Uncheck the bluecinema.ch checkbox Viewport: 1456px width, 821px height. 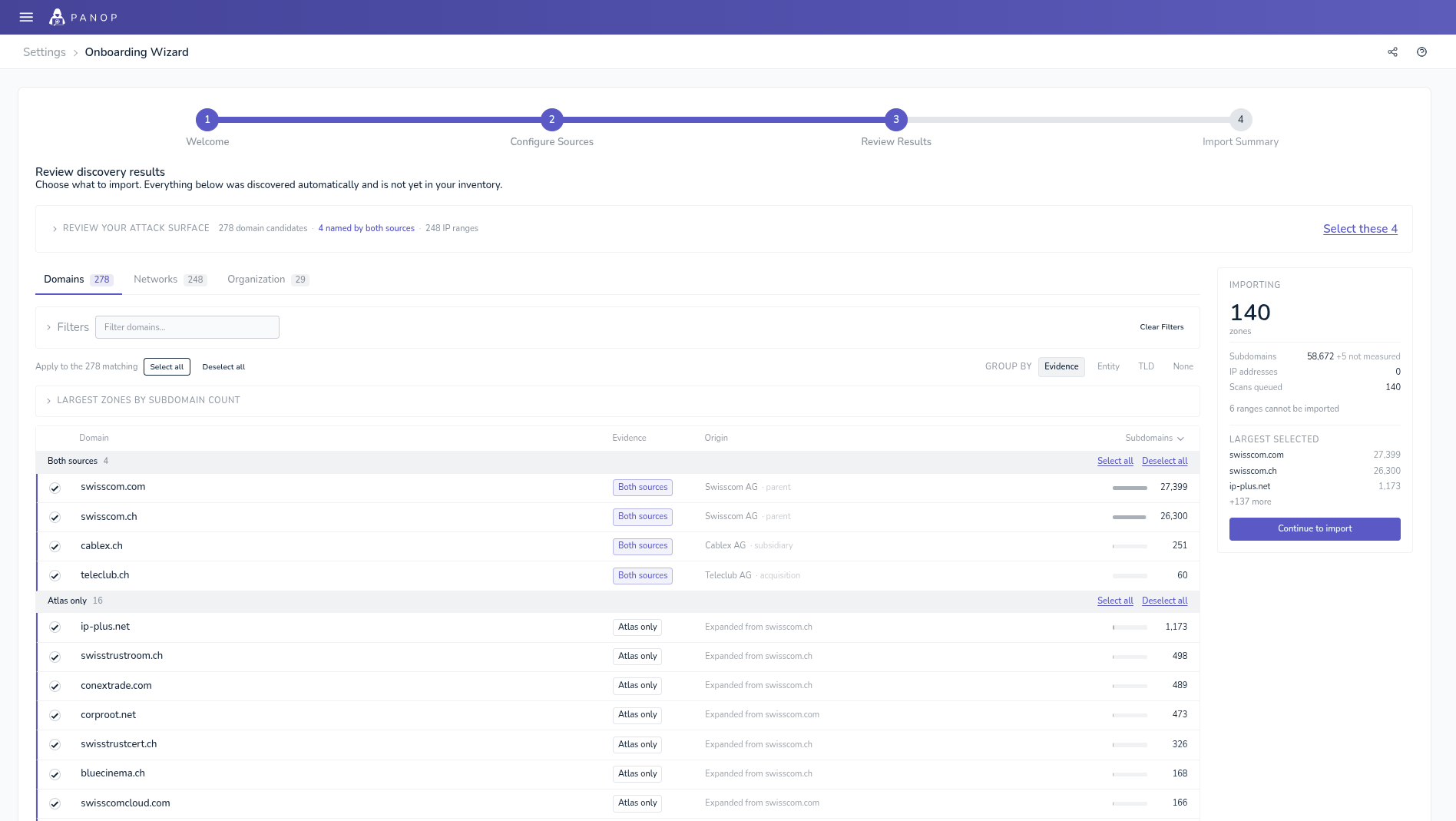tap(55, 774)
